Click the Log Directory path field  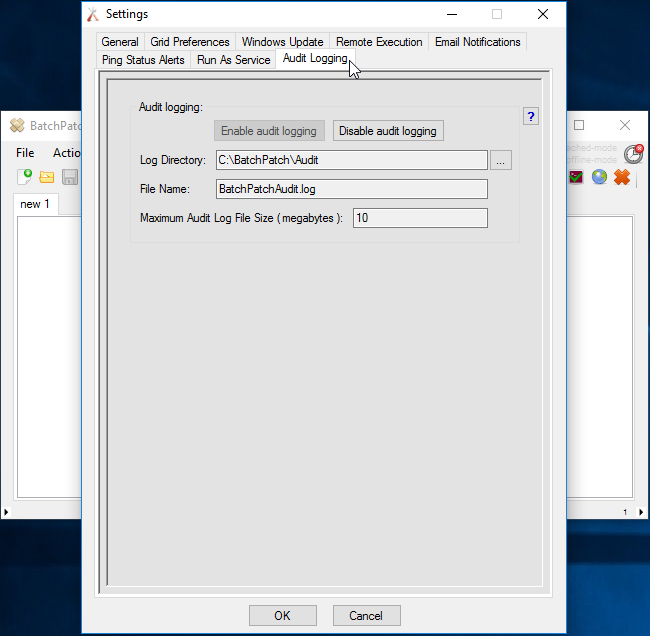coord(352,160)
